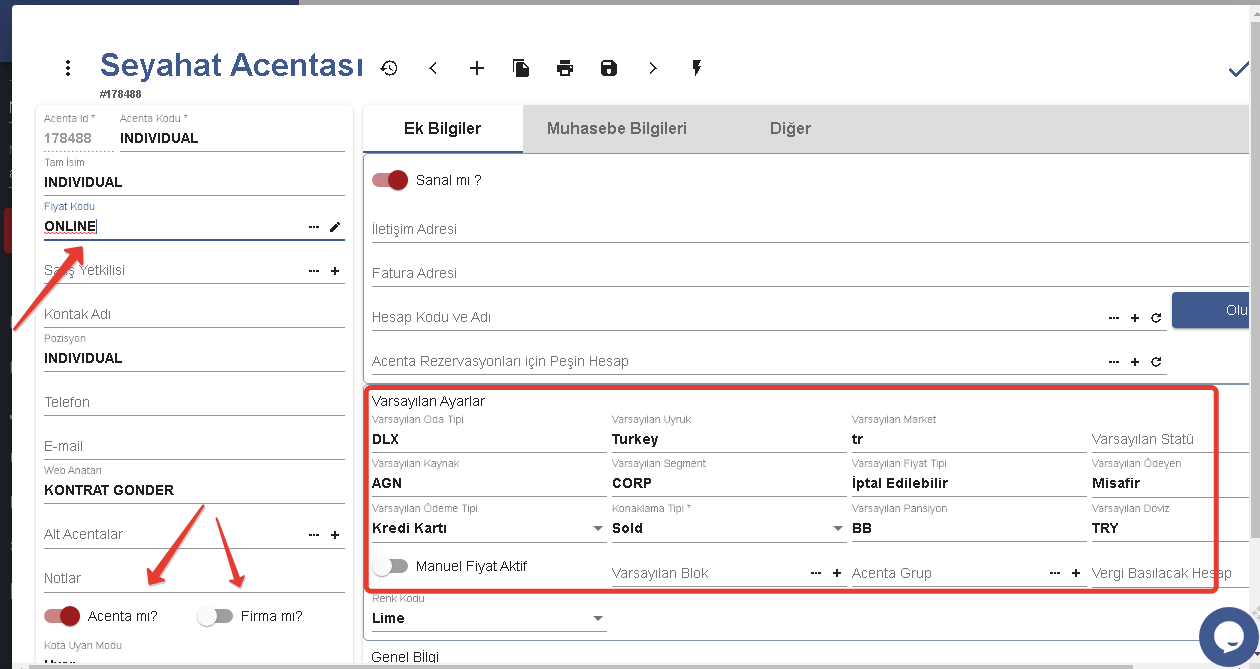This screenshot has height=669, width=1260.
Task: Turn on Manuel Fiyat Aktif switch
Action: click(390, 566)
